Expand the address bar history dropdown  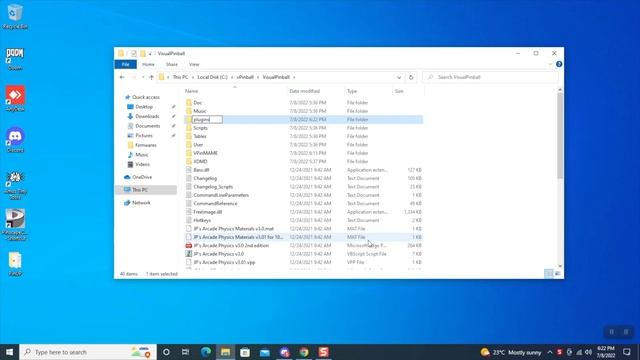(399, 77)
